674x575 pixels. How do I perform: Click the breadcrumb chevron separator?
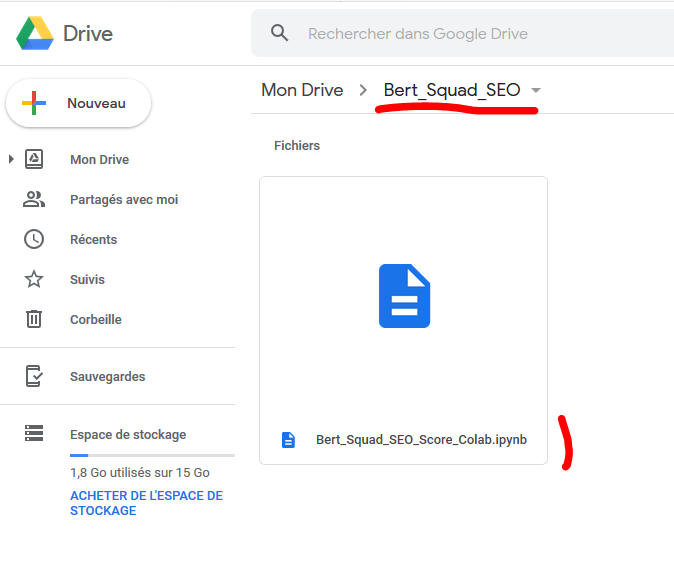(x=363, y=90)
